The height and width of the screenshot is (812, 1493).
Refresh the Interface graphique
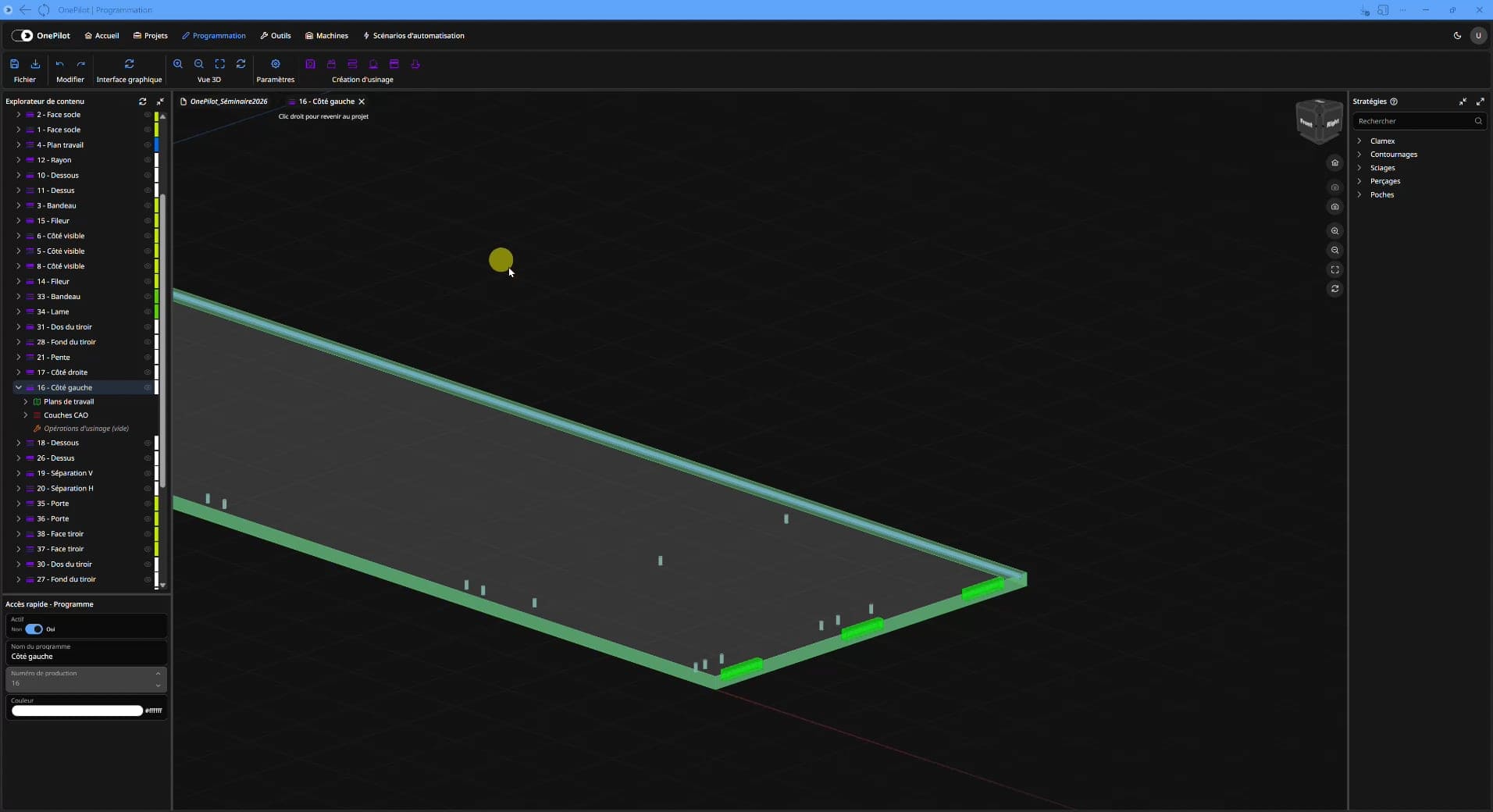coord(129,64)
